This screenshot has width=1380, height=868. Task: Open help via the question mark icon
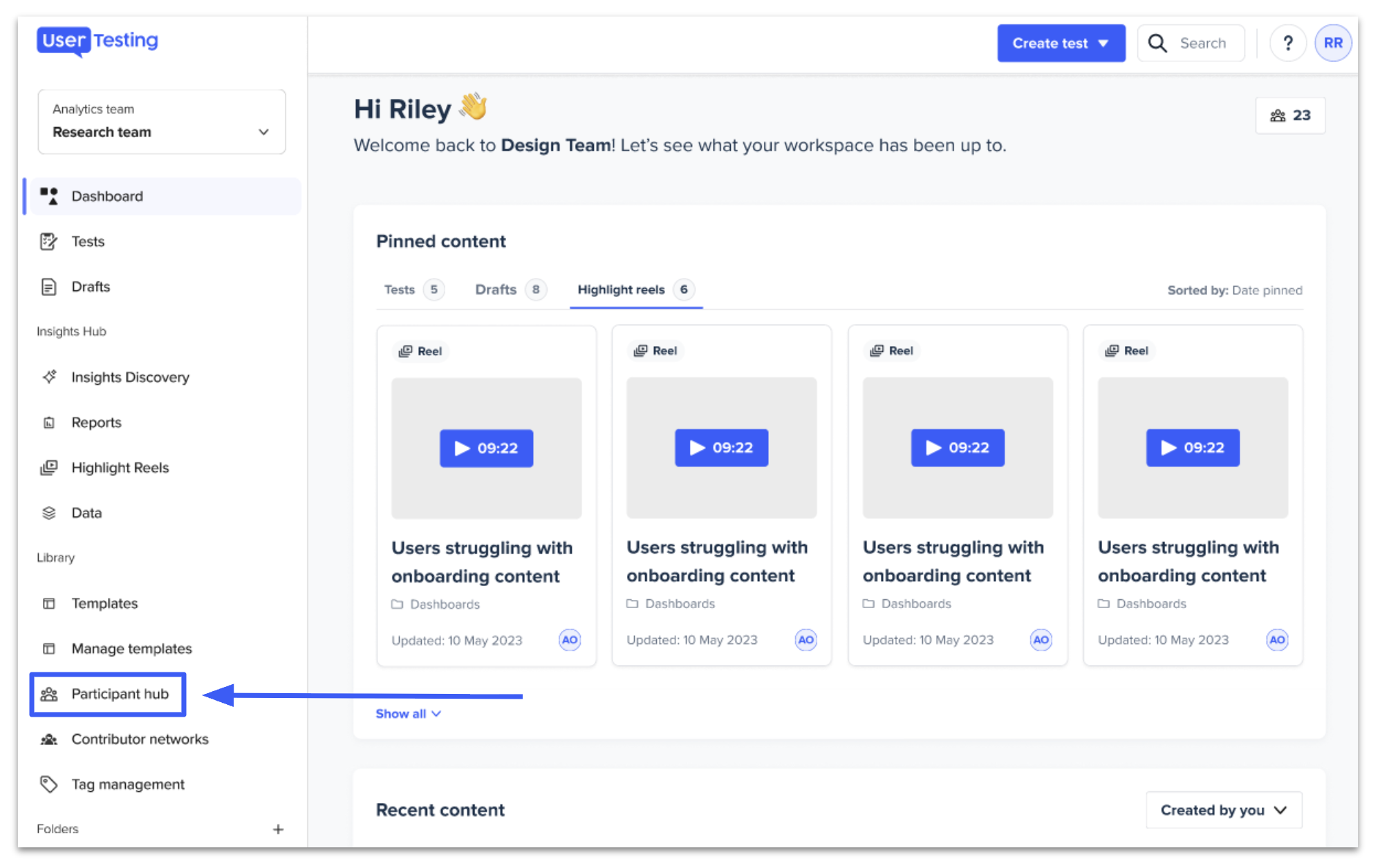[x=1287, y=44]
